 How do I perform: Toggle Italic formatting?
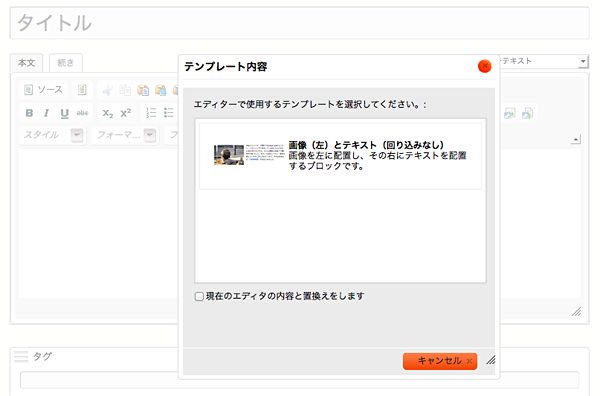point(46,113)
